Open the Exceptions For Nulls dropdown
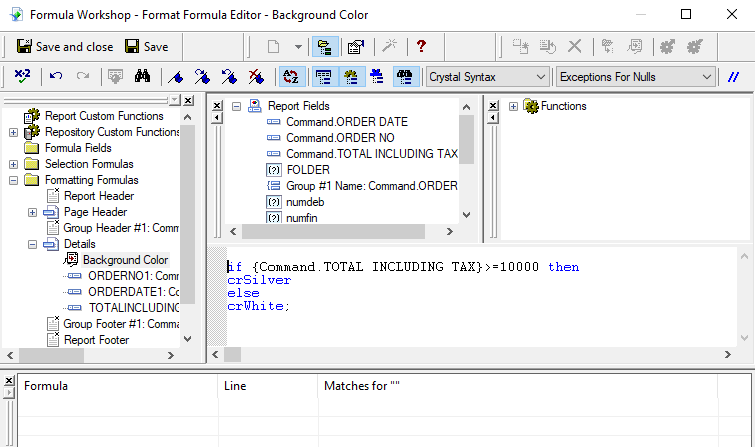This screenshot has height=447, width=755. 636,77
